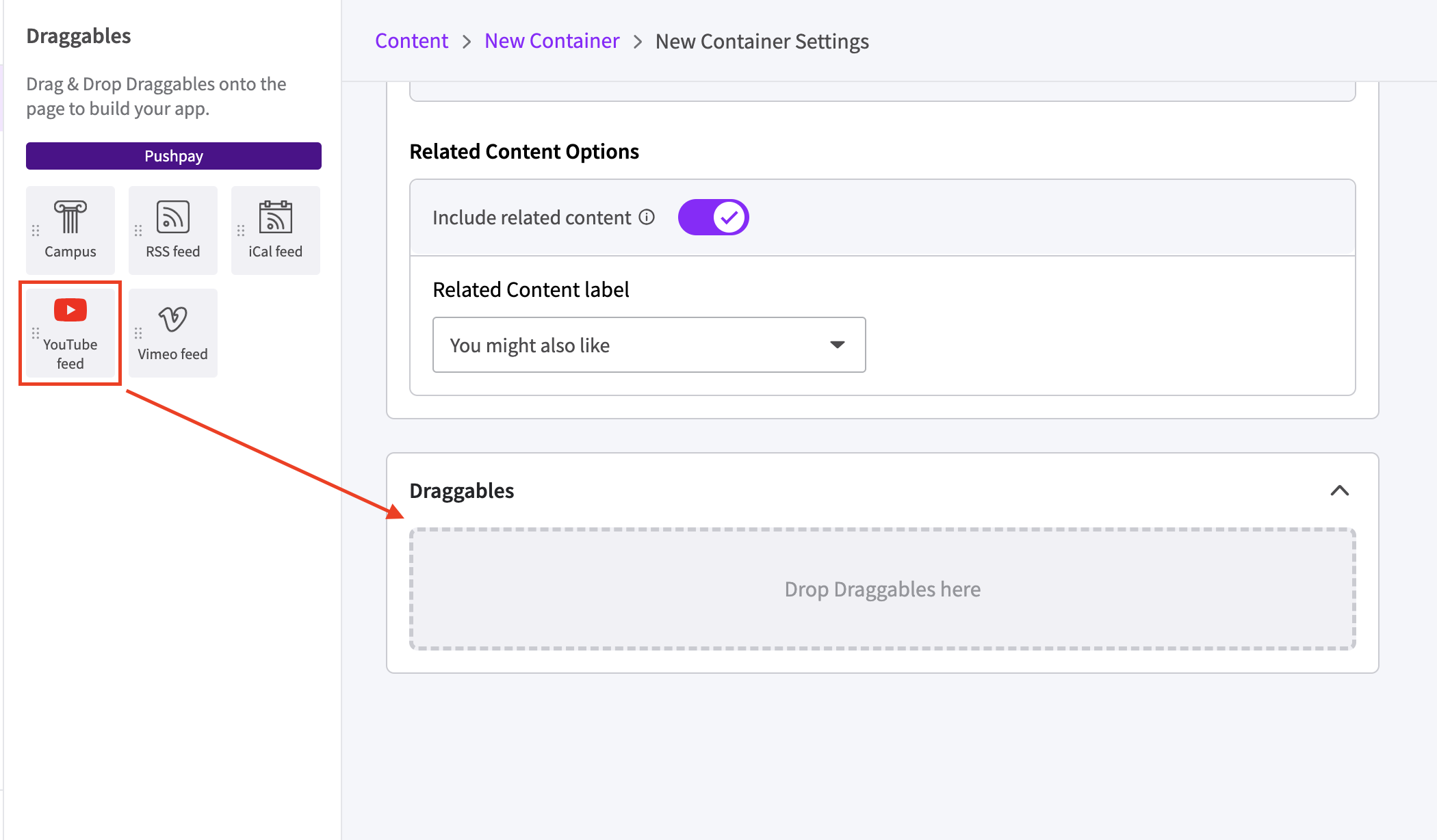
Task: Open the New Container breadcrumb item
Action: (x=552, y=41)
